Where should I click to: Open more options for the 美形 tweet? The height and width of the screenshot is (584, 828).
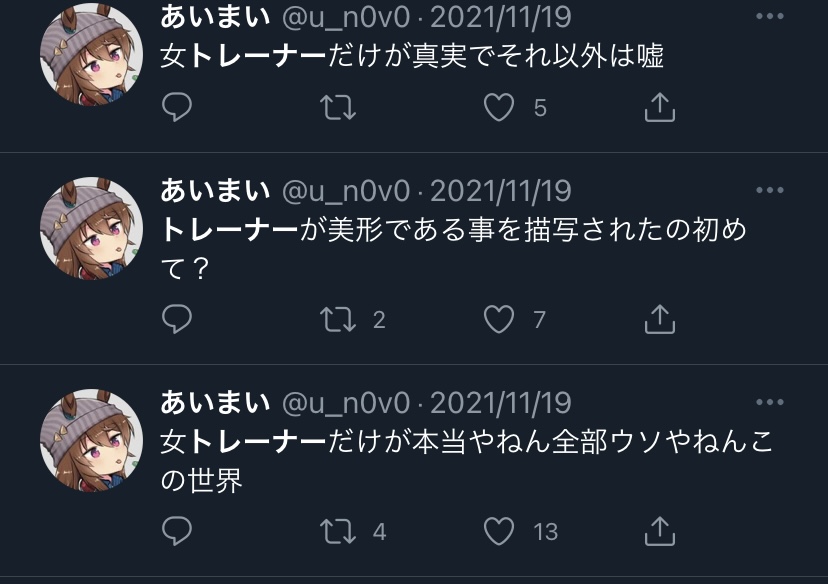[x=769, y=190]
